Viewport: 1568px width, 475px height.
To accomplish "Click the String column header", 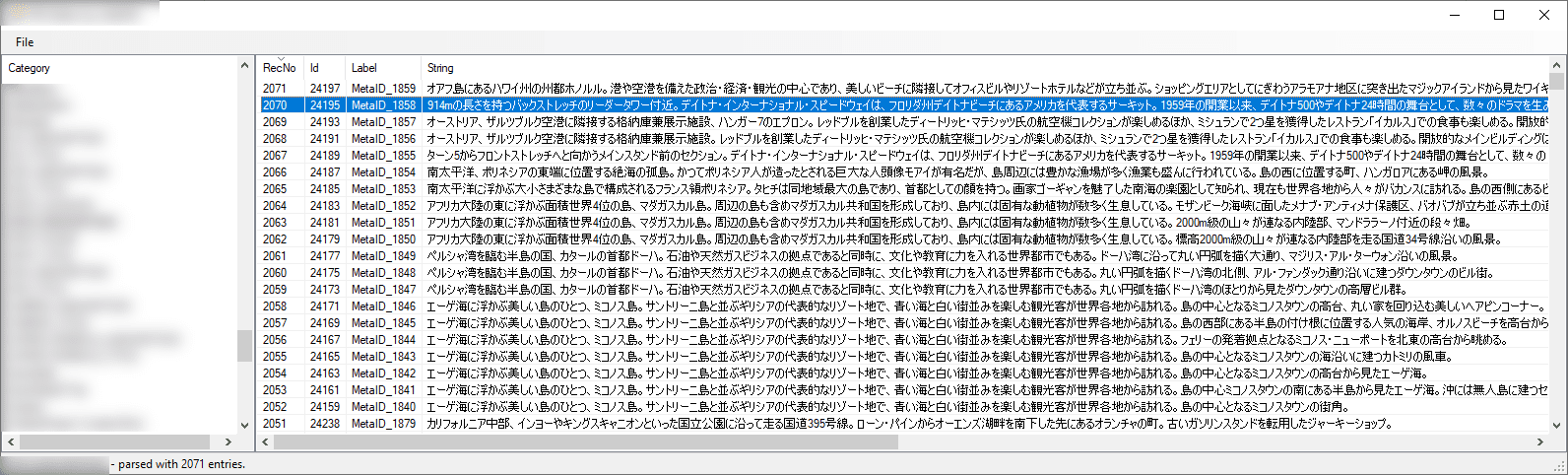I will tap(985, 68).
